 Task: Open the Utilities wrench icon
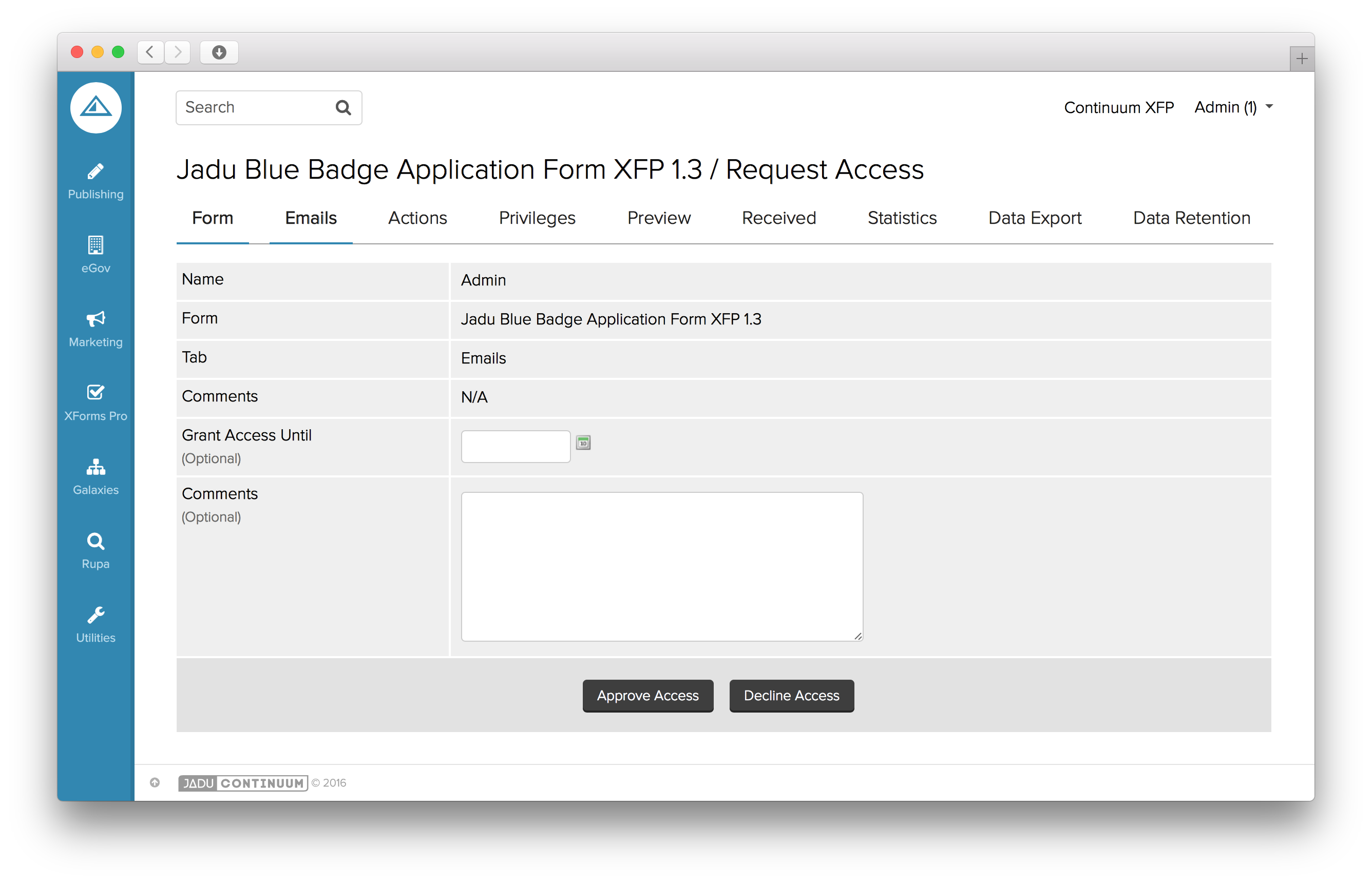95,615
